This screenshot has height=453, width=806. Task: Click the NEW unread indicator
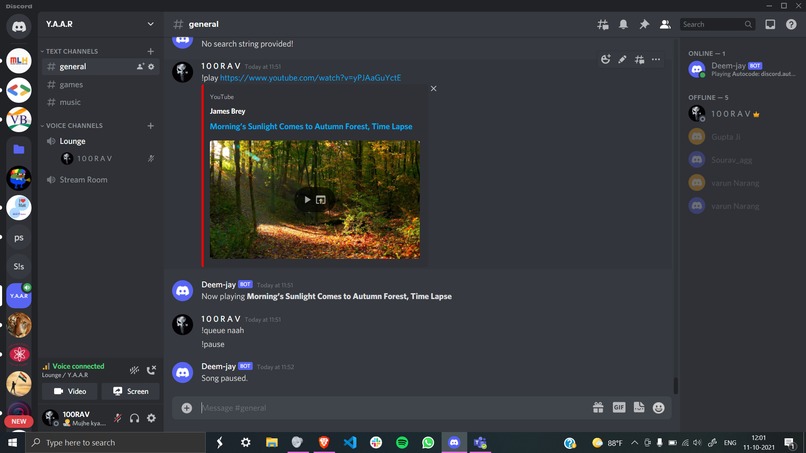pos(19,421)
